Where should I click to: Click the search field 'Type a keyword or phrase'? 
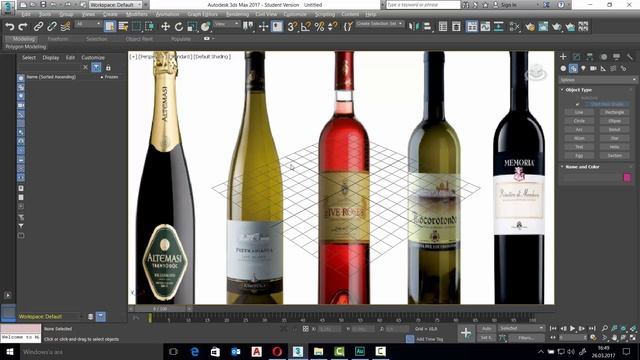423,5
